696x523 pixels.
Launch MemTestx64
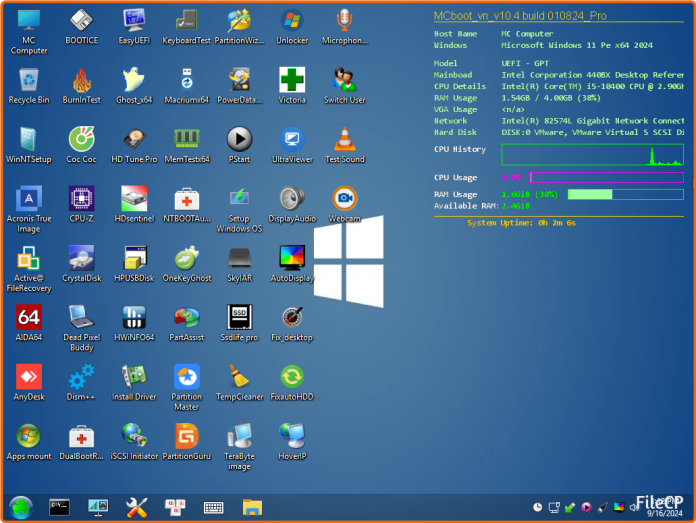(186, 146)
